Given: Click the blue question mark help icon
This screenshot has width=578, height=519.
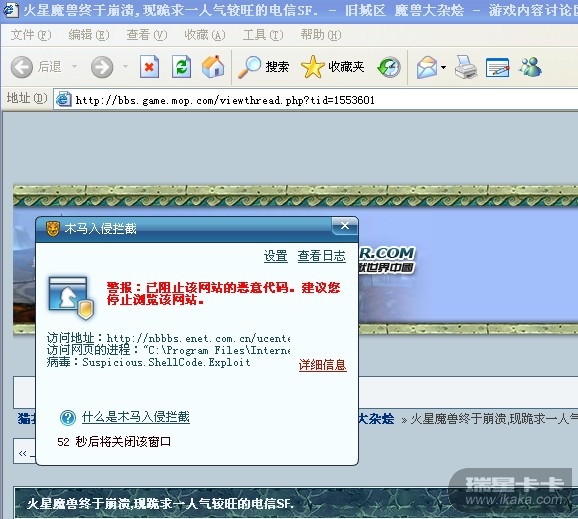Looking at the screenshot, I should (67, 418).
